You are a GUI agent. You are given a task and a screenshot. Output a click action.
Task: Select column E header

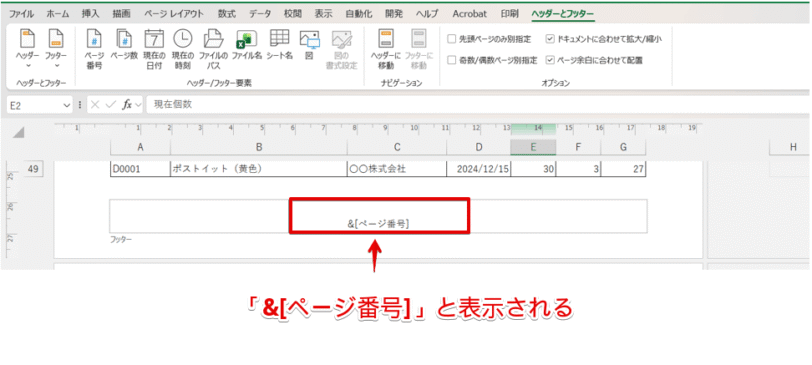pyautogui.click(x=533, y=147)
